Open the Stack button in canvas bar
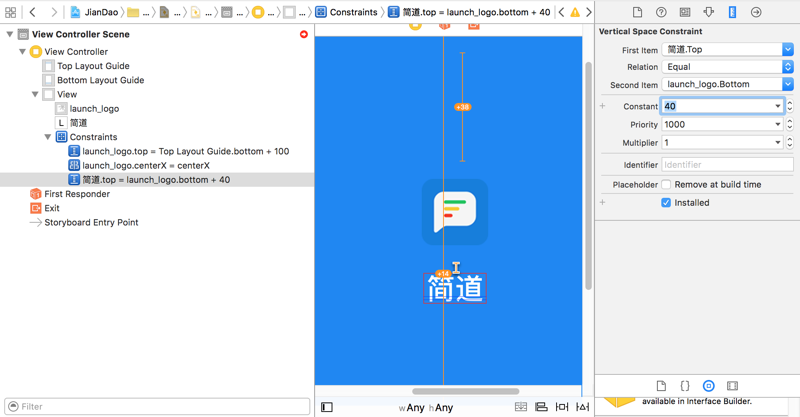Viewport: 800px width, 417px height. click(x=521, y=407)
